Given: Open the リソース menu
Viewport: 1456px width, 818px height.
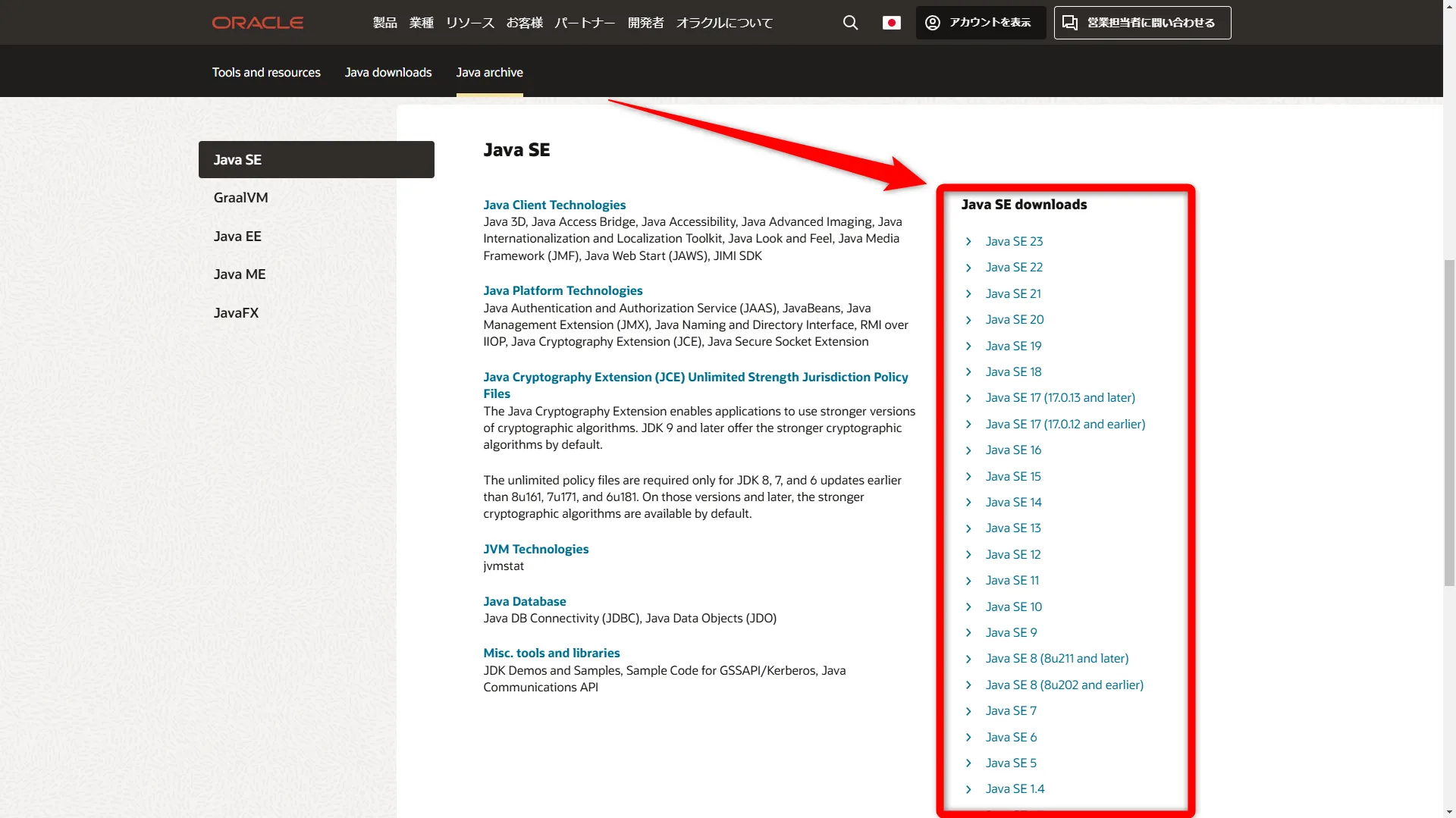Looking at the screenshot, I should pyautogui.click(x=469, y=23).
